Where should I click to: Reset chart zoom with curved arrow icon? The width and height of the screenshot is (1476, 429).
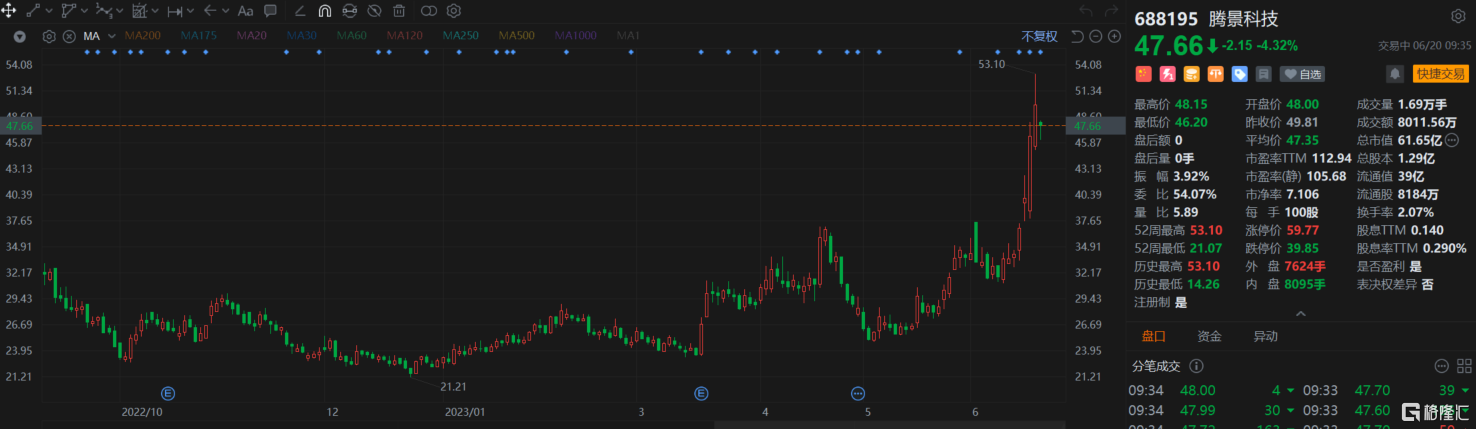click(1077, 36)
